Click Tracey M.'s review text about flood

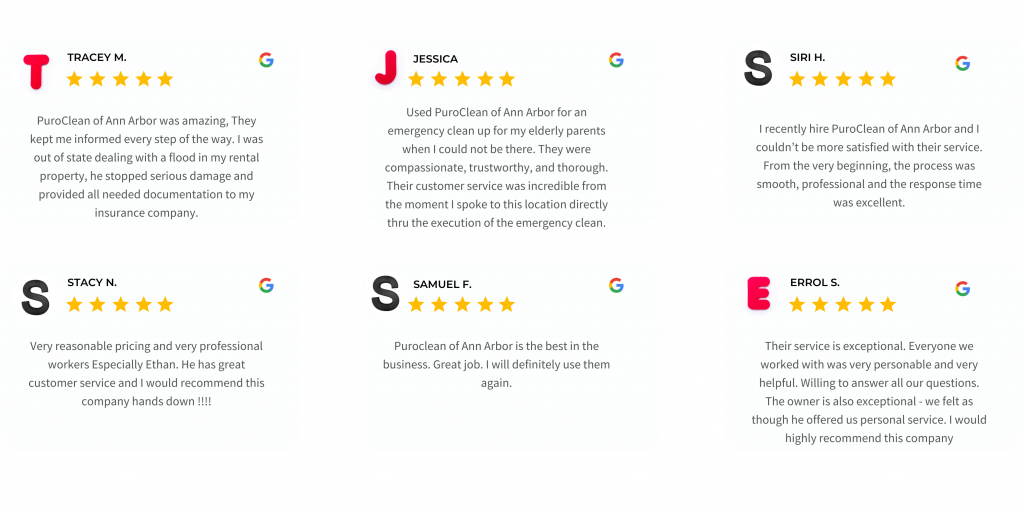point(146,167)
